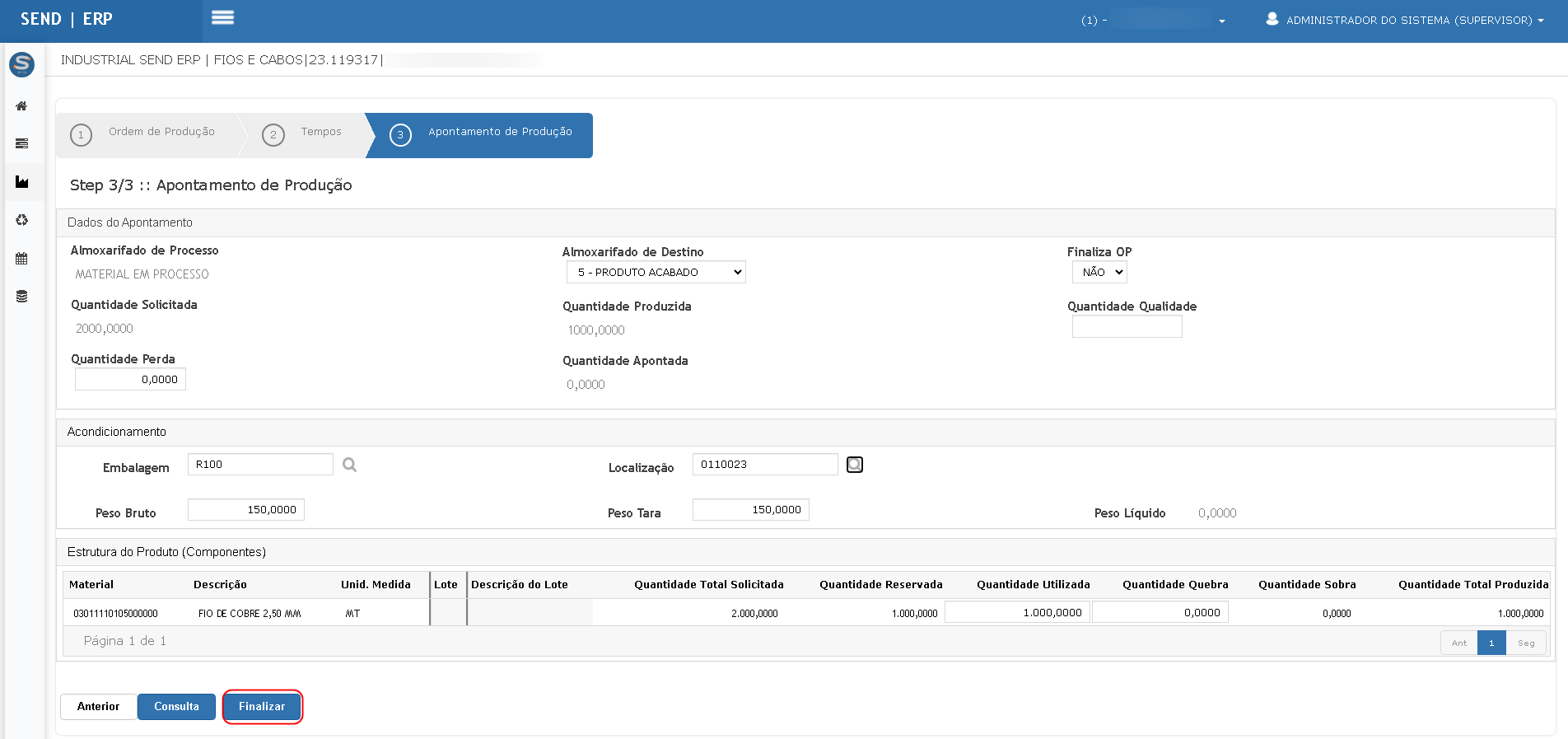
Task: Click the Consulta button
Action: click(x=176, y=707)
